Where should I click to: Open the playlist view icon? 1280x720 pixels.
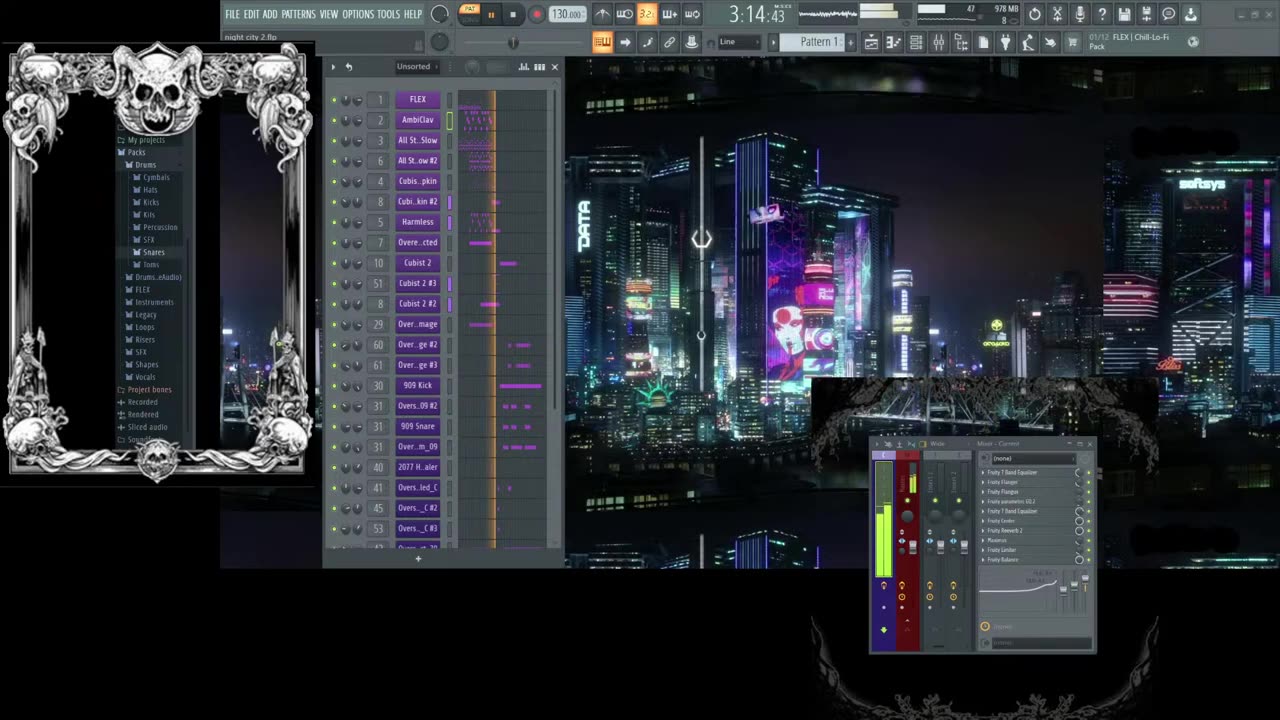[871, 42]
